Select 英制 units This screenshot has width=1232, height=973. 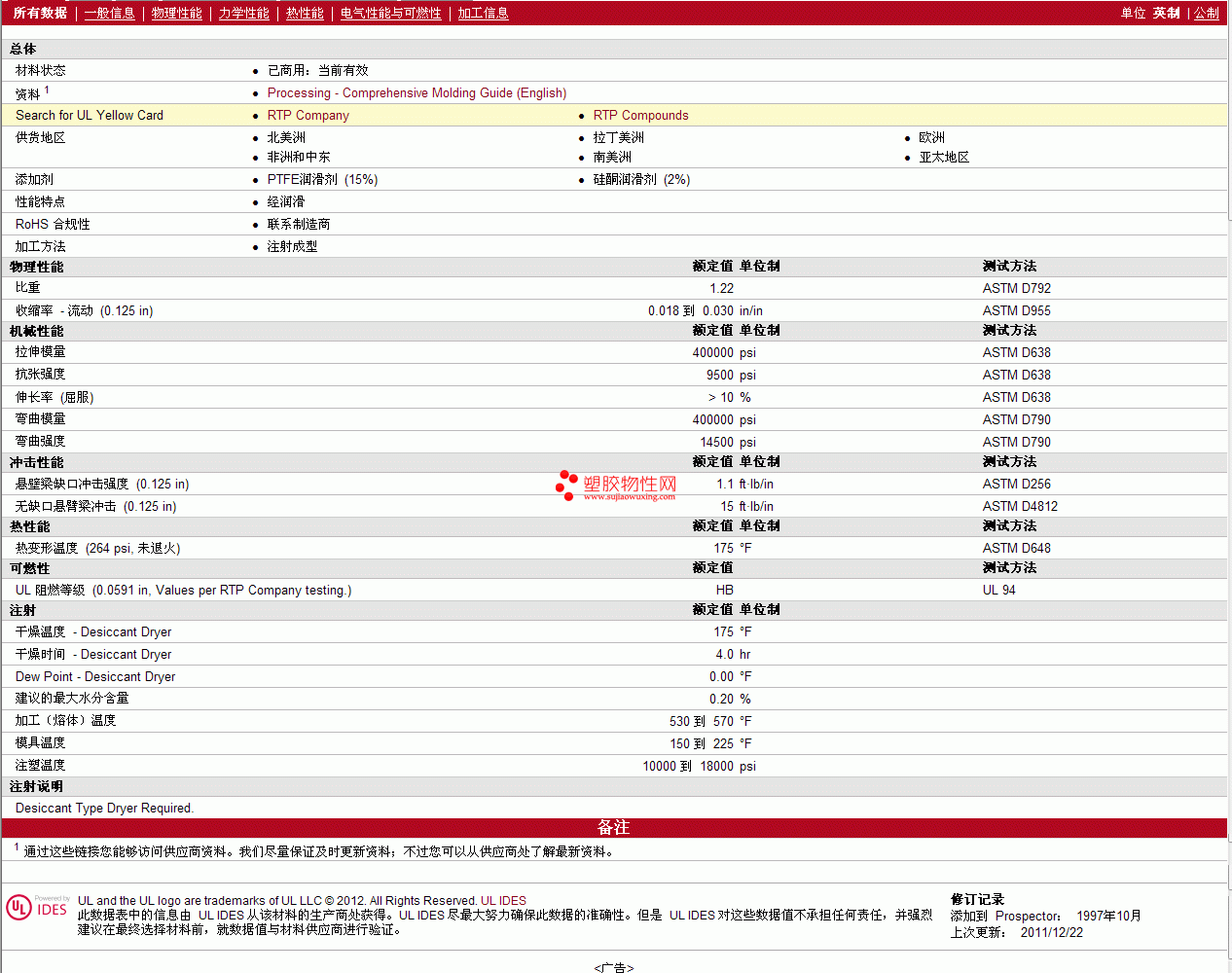tap(1166, 13)
